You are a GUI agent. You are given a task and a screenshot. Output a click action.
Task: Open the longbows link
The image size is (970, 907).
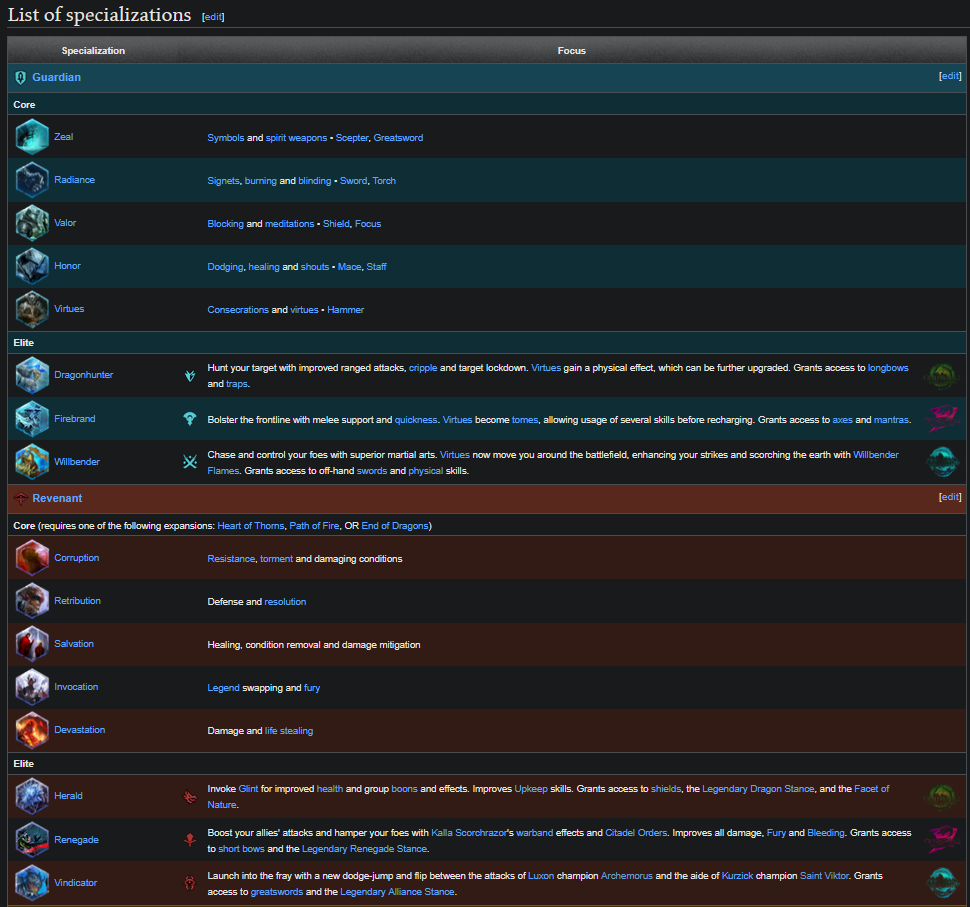pos(888,368)
